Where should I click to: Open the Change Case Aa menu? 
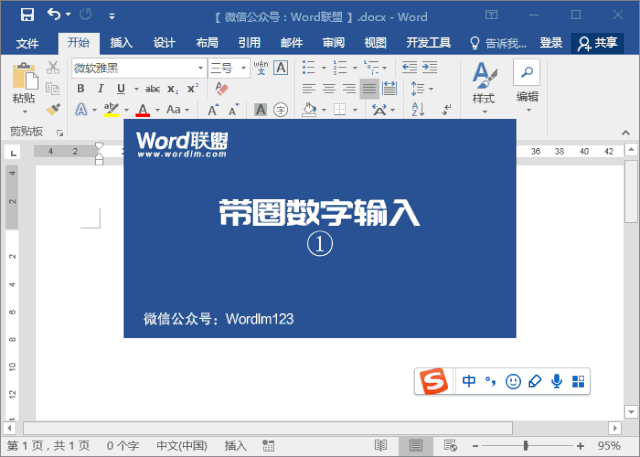click(178, 109)
